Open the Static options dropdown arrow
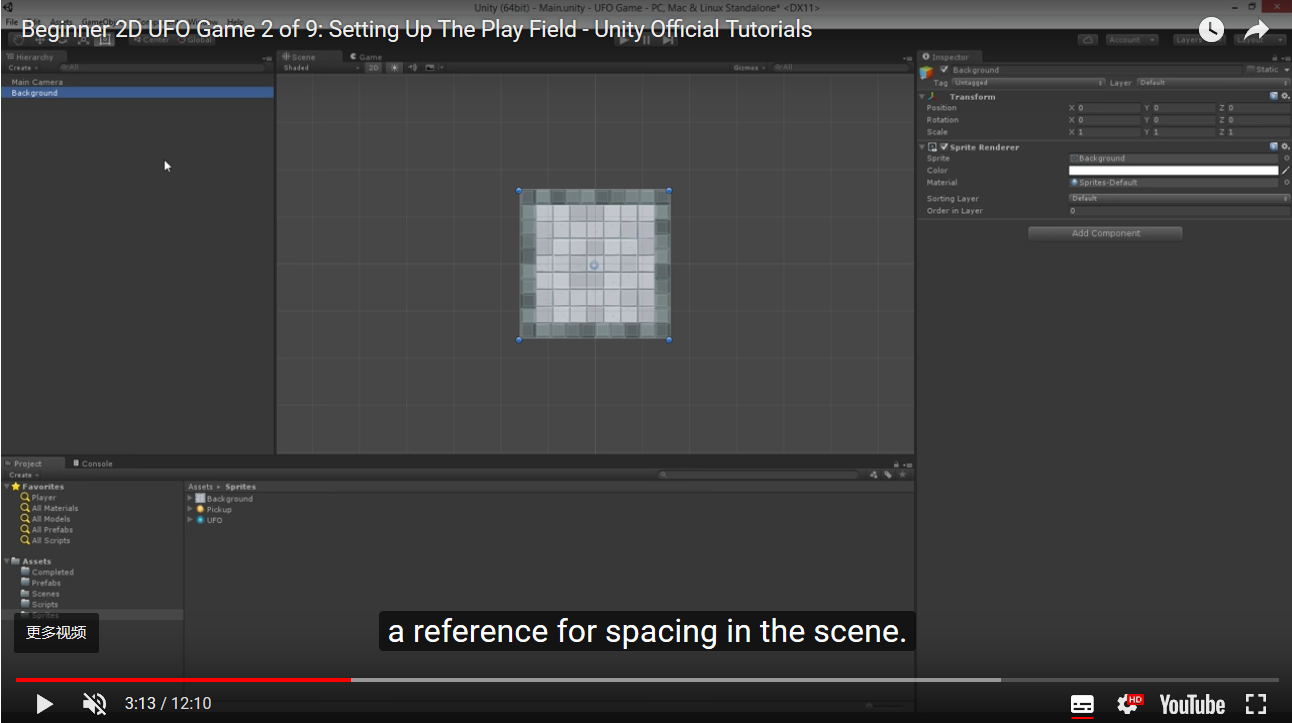This screenshot has height=723, width=1292. tap(1286, 70)
